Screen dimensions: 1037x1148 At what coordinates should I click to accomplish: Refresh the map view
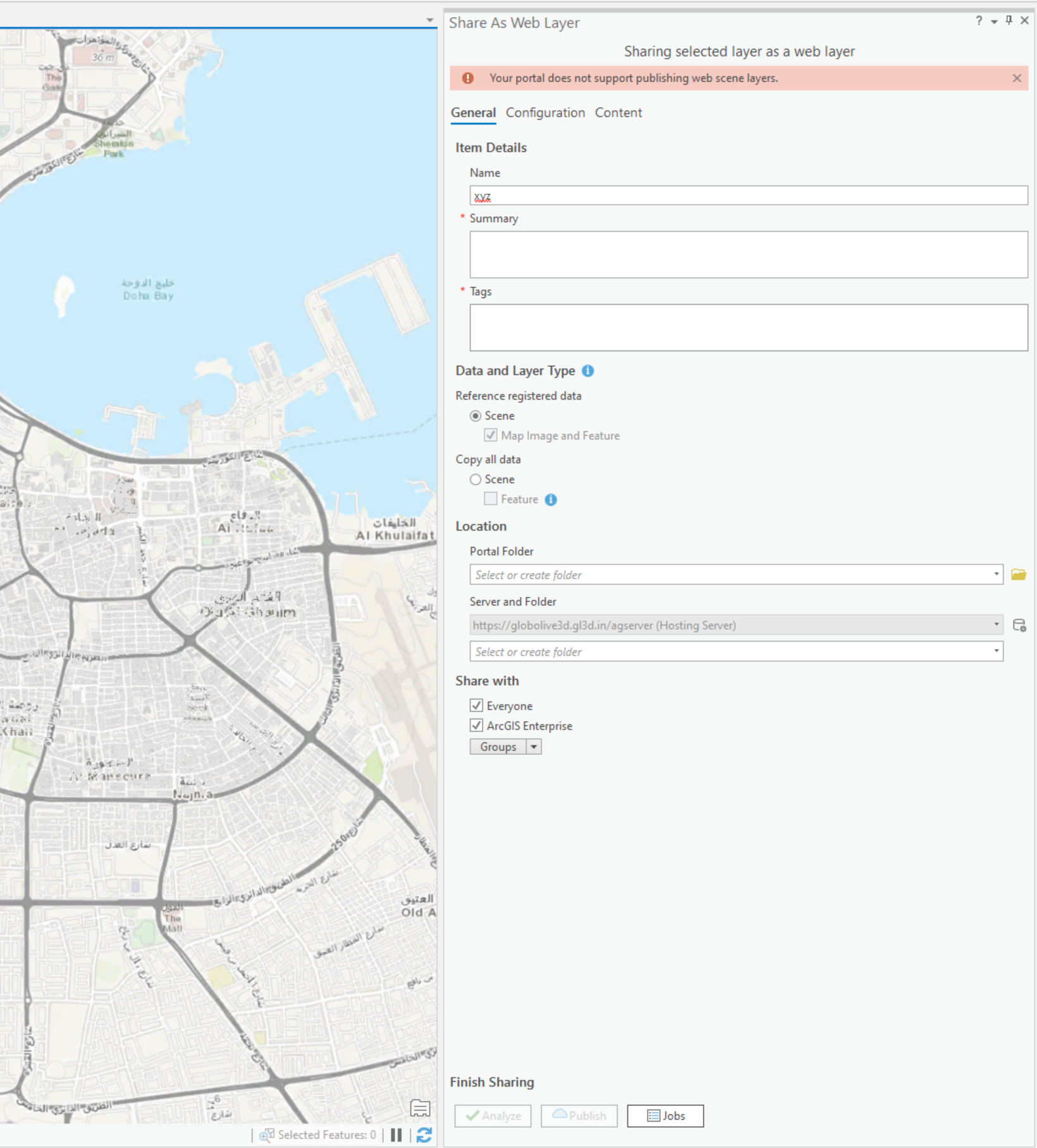(x=423, y=1134)
